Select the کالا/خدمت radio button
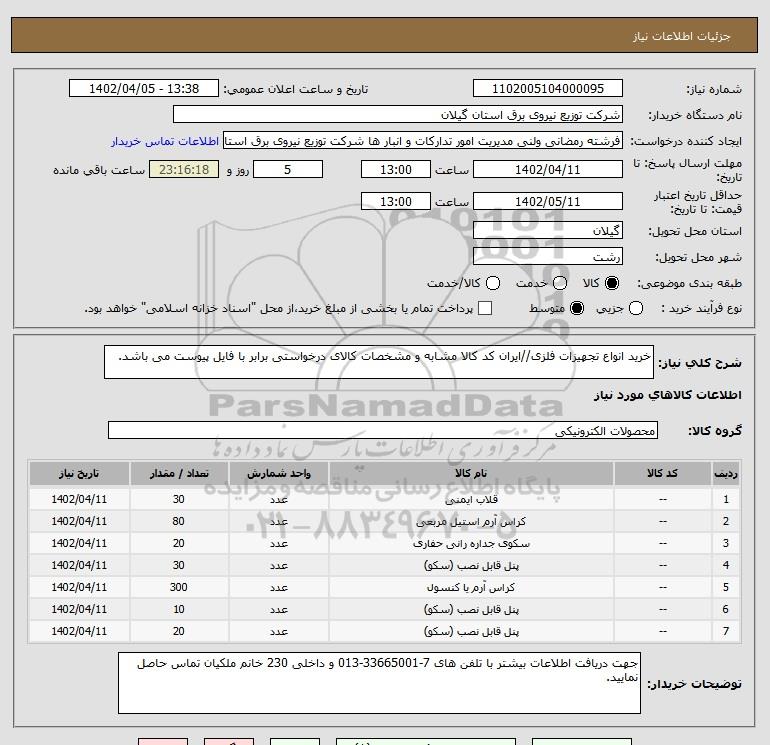 pyautogui.click(x=493, y=283)
